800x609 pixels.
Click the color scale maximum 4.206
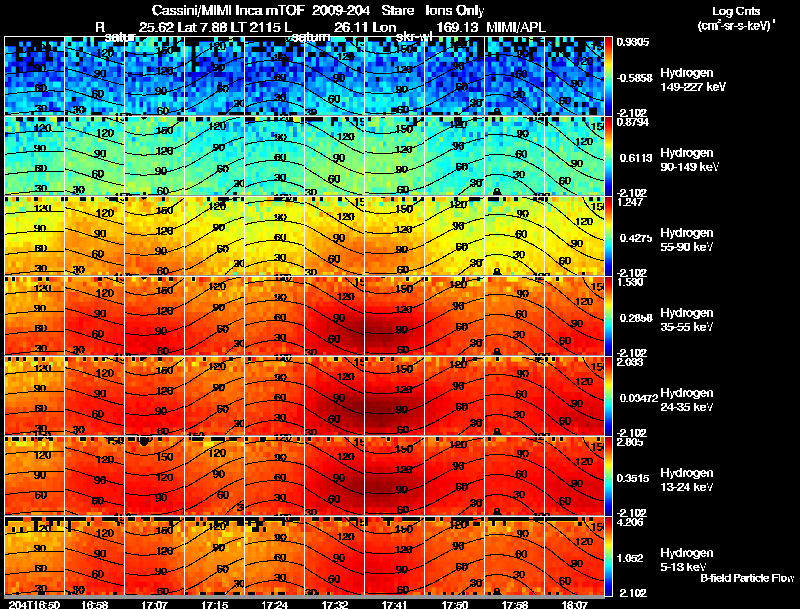click(630, 523)
